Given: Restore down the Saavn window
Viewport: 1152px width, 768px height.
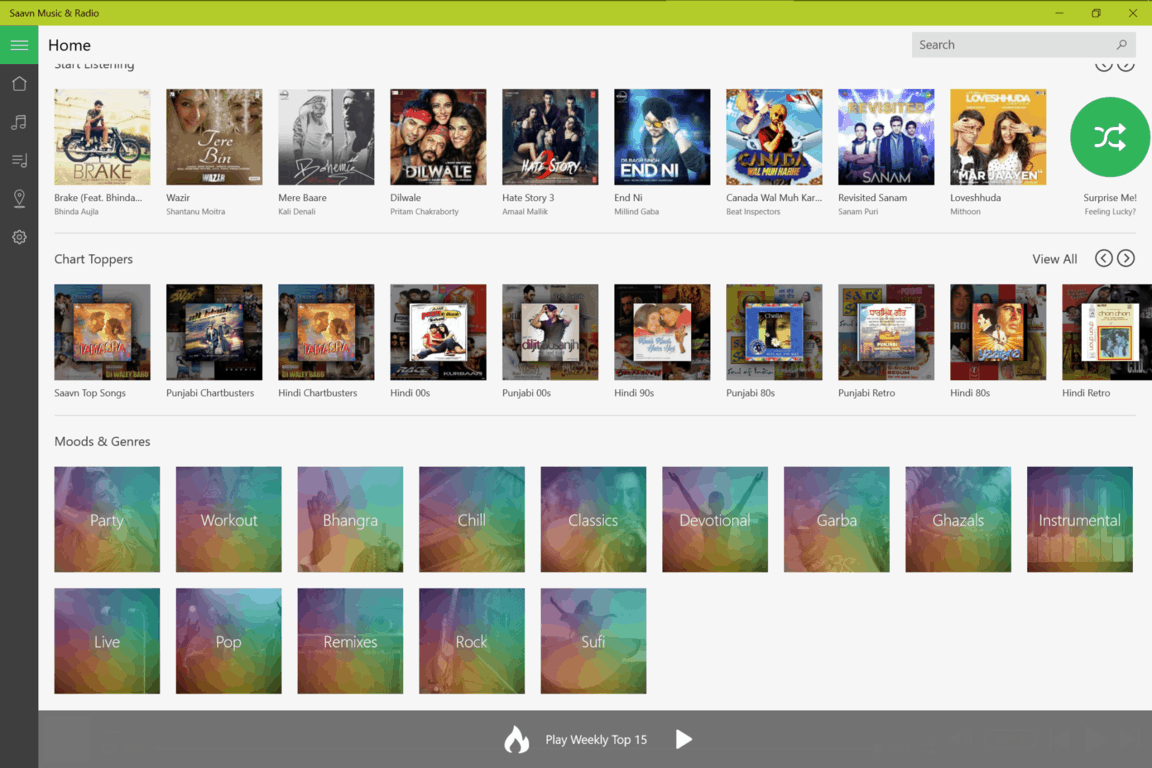Looking at the screenshot, I should point(1096,12).
